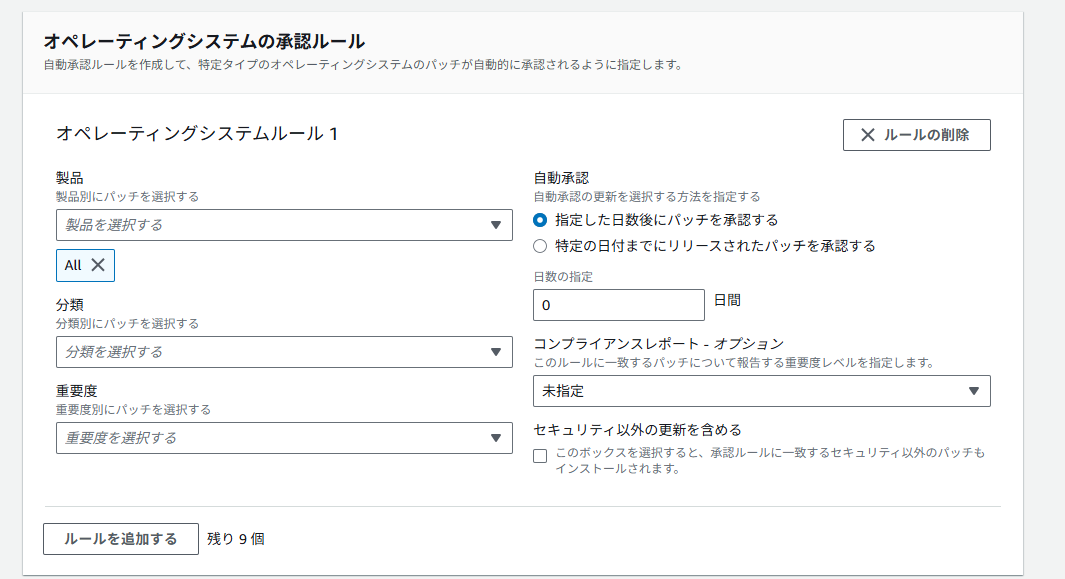Click the ルールの削除 button
This screenshot has height=579, width=1065.
[x=916, y=135]
